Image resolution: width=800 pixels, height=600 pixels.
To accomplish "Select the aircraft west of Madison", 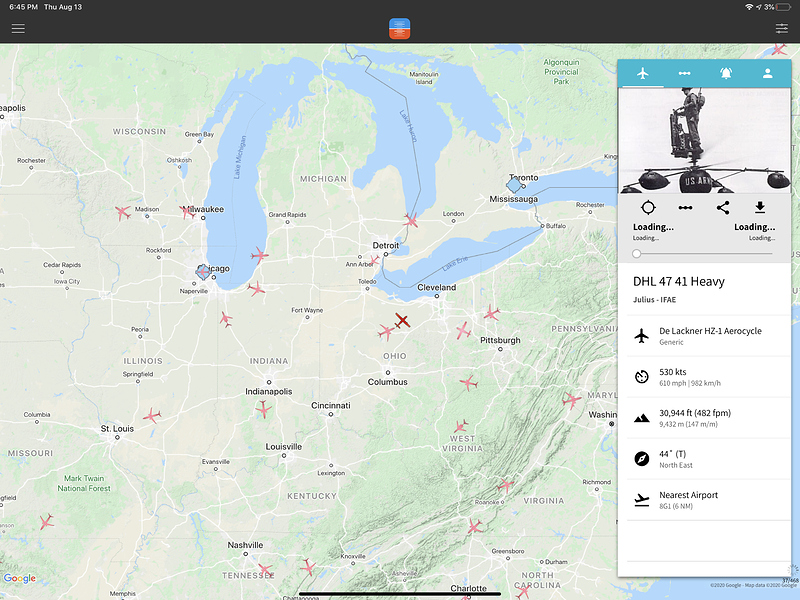I will coord(122,212).
